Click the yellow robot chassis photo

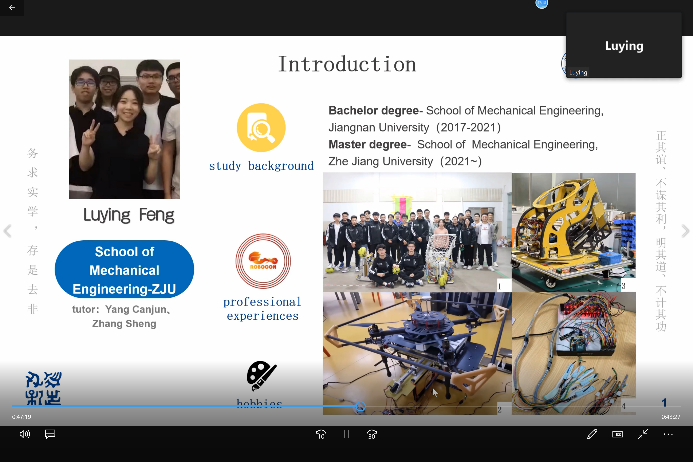pyautogui.click(x=573, y=232)
